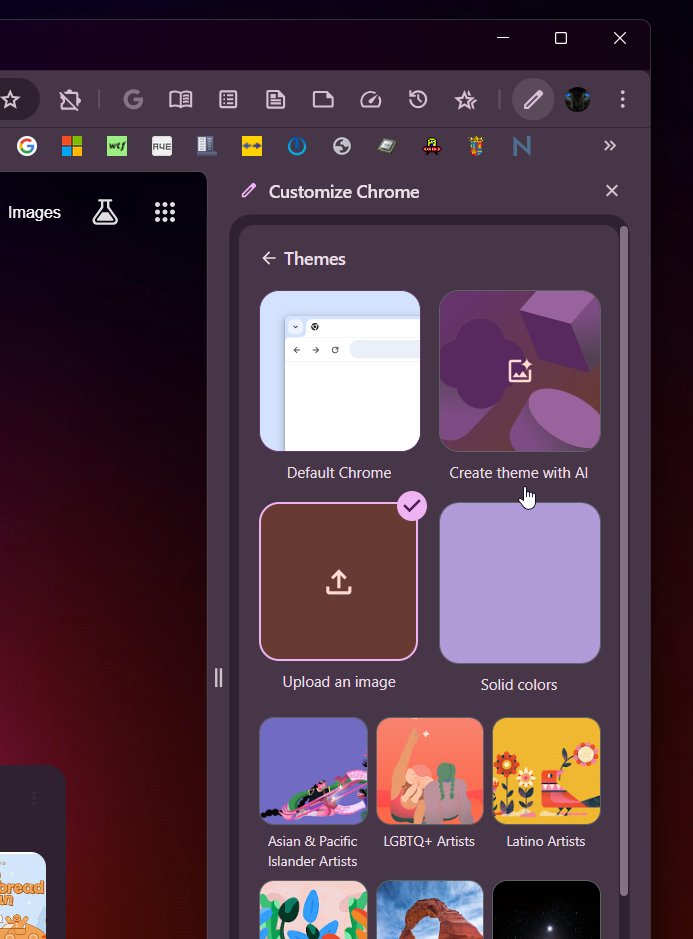Click the profile avatar button
693x939 pixels.
point(577,100)
